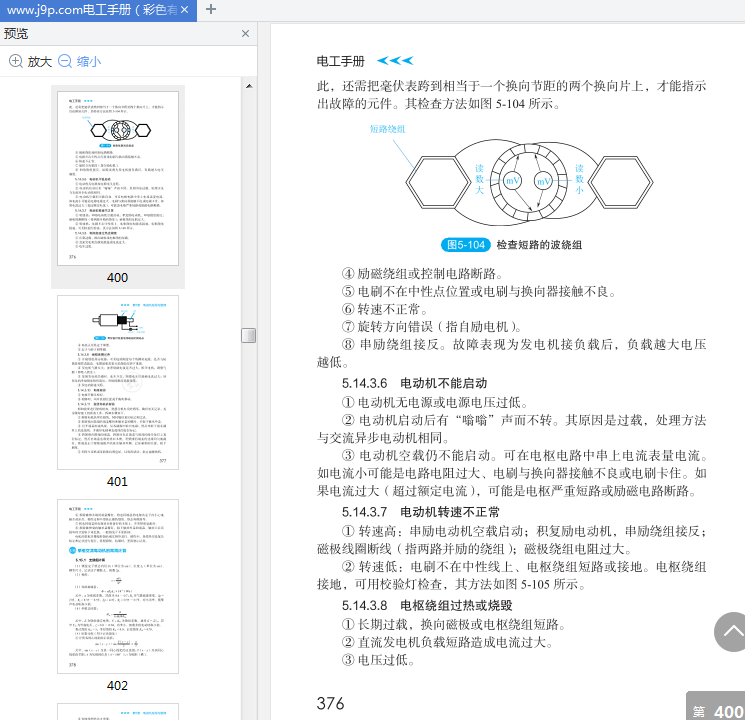Click label 400 under first thumbnail
This screenshot has width=745, height=720.
tap(117, 278)
